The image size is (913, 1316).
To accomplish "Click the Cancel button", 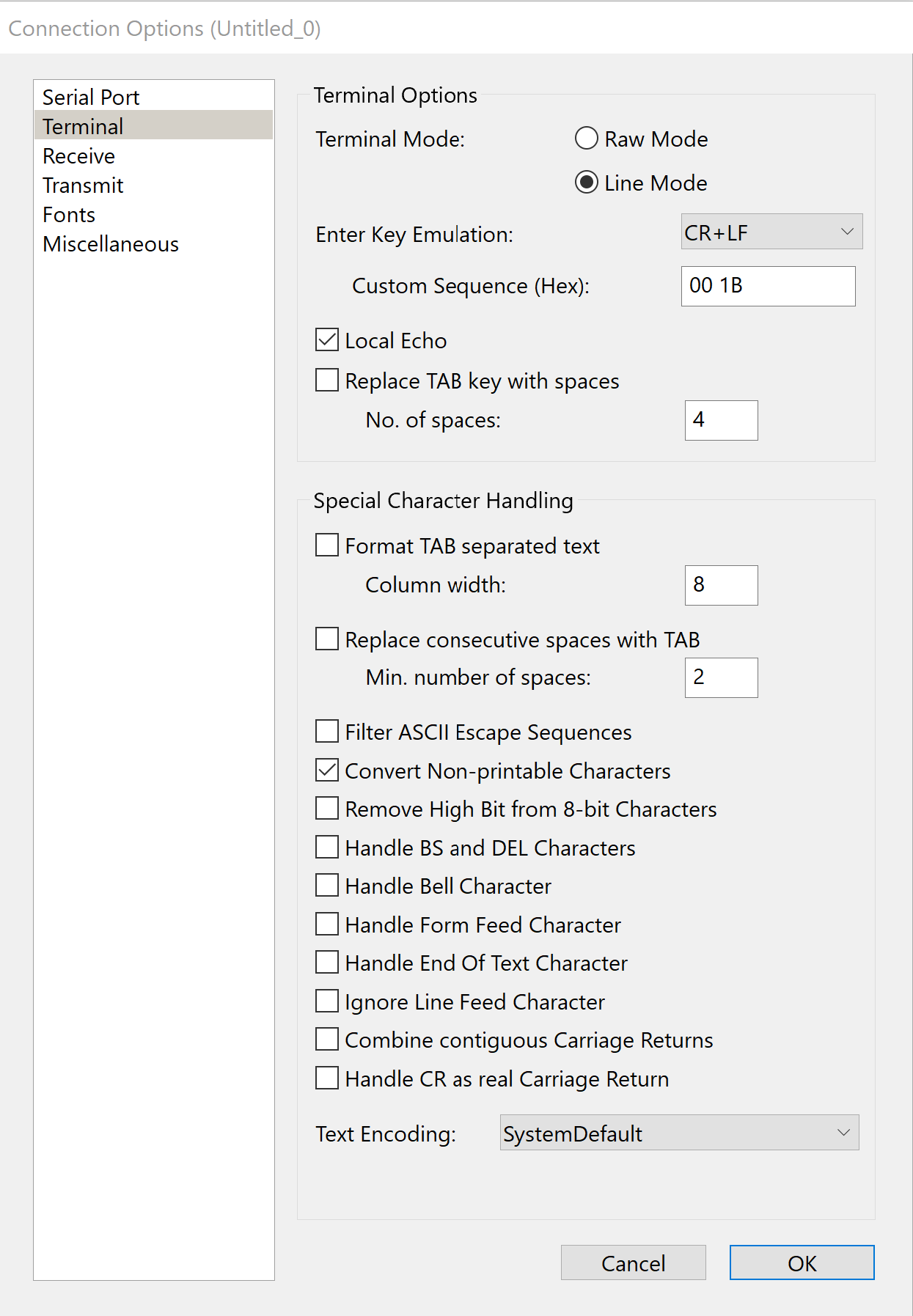I will 634,1262.
